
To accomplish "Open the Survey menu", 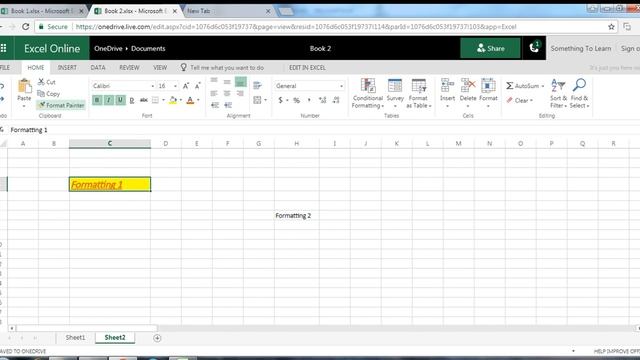I will (x=395, y=93).
